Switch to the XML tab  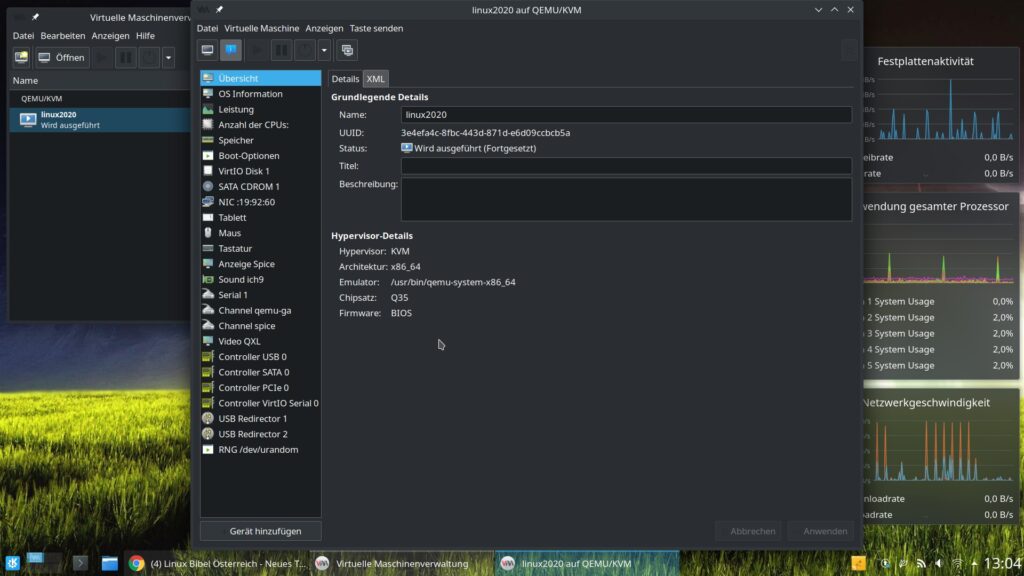click(x=376, y=78)
